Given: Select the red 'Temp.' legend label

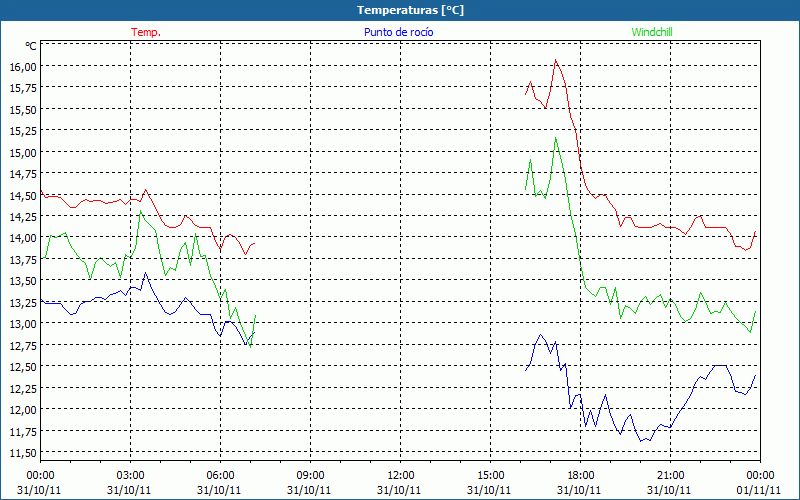Looking at the screenshot, I should [x=146, y=32].
